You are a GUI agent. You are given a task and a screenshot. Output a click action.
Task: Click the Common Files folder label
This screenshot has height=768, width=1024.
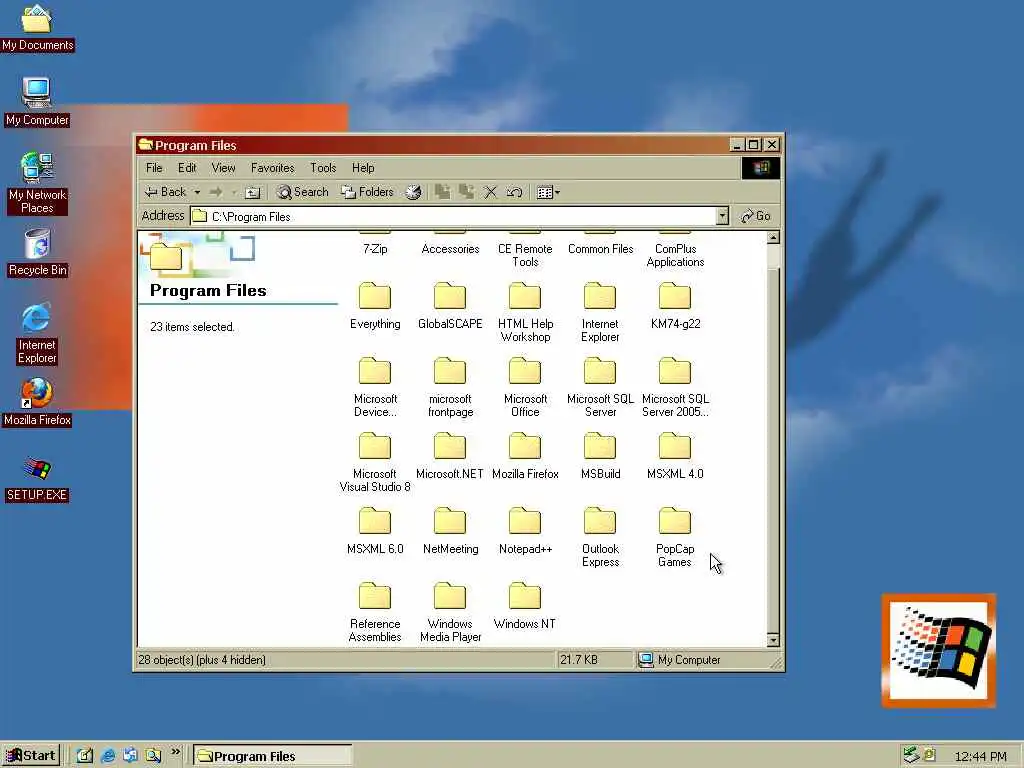tap(600, 249)
